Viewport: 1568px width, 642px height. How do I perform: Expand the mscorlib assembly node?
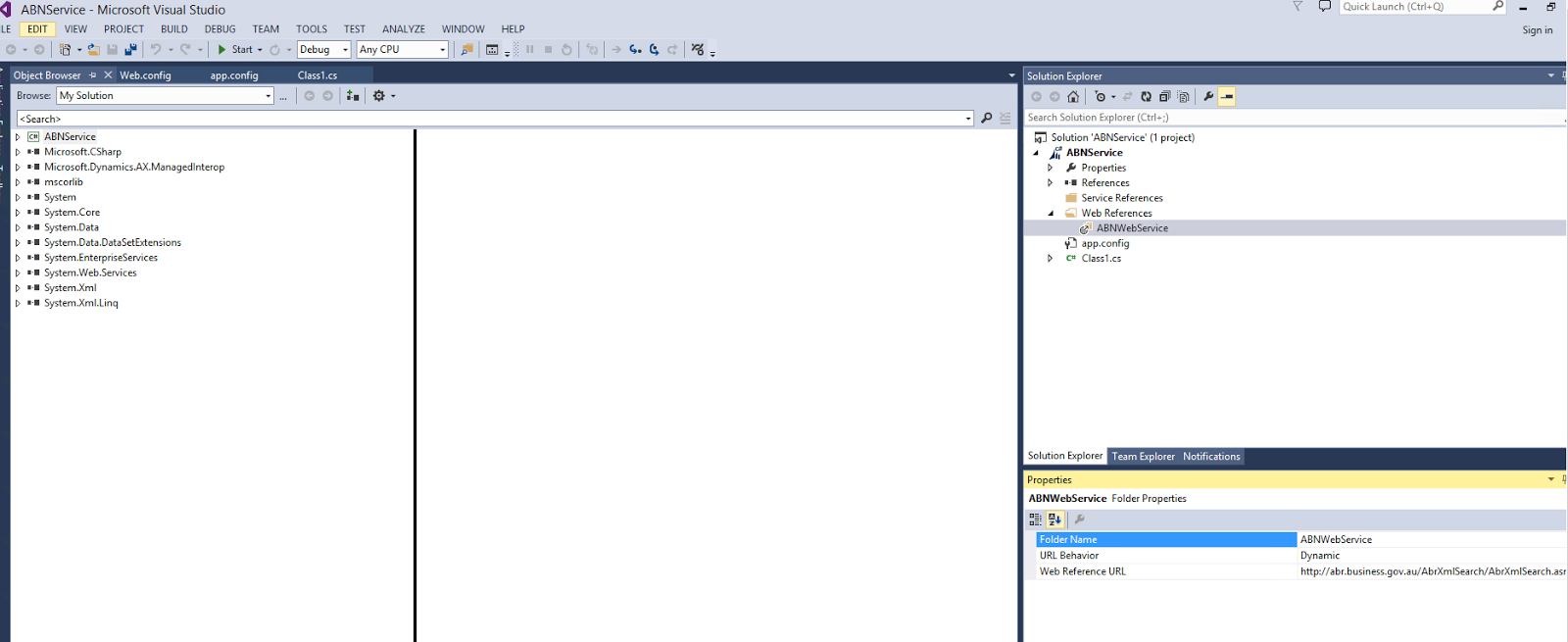pyautogui.click(x=18, y=182)
